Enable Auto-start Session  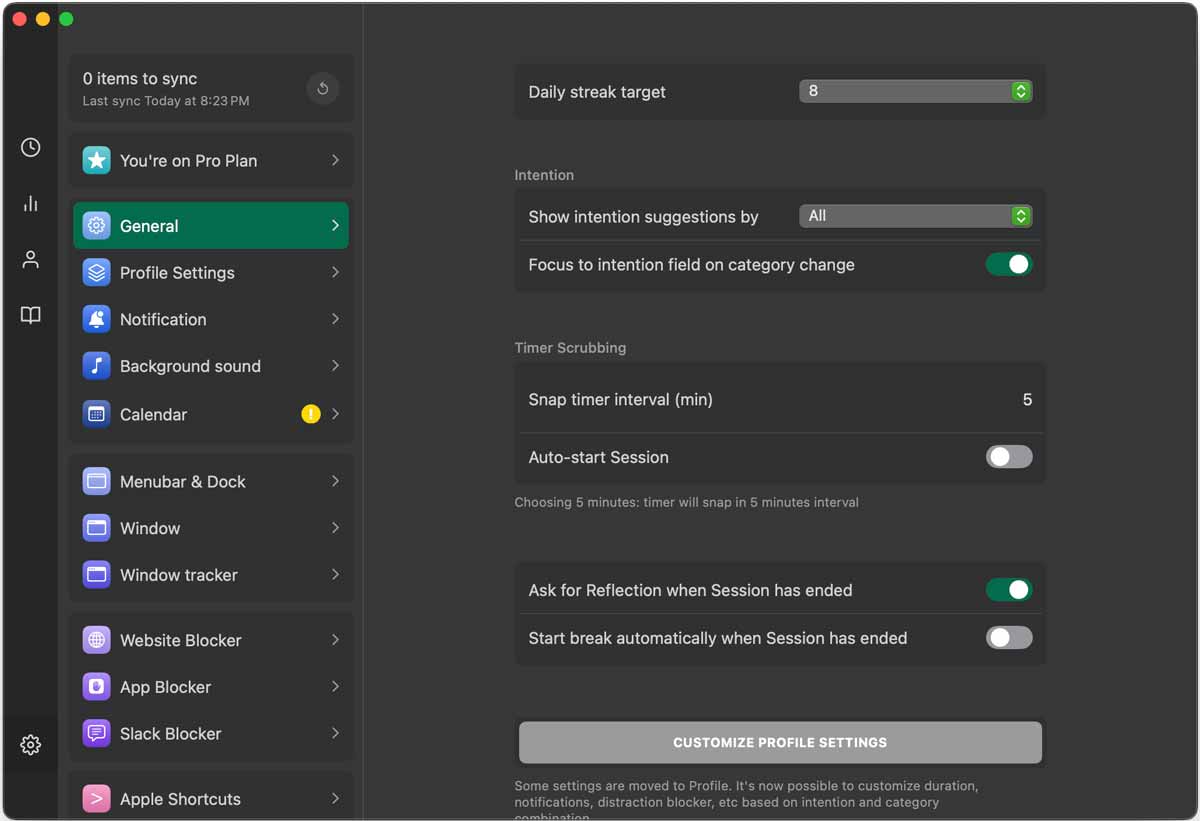pos(1008,456)
